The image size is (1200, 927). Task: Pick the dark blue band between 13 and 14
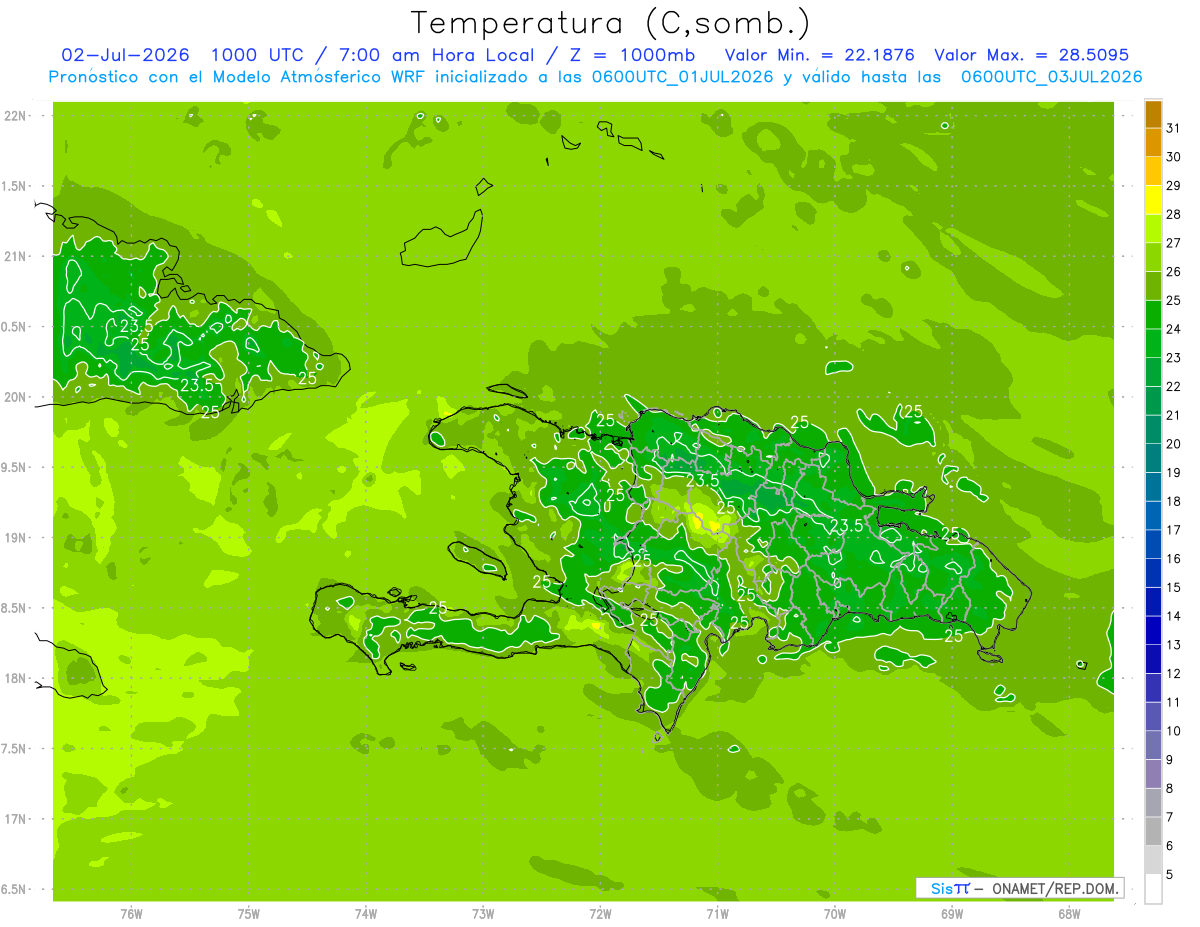[x=1153, y=631]
